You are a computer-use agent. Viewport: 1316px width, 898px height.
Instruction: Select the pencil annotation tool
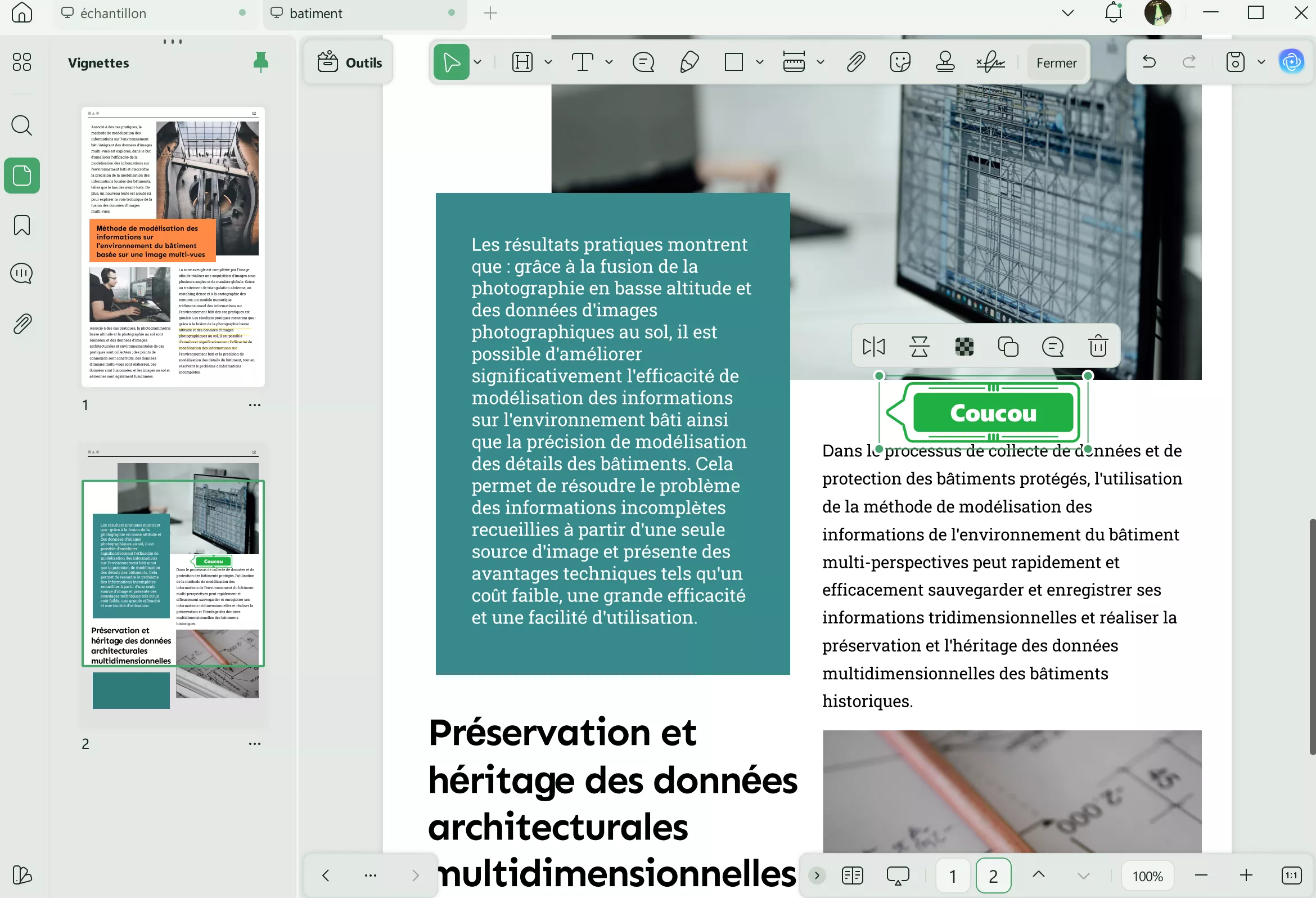click(688, 62)
